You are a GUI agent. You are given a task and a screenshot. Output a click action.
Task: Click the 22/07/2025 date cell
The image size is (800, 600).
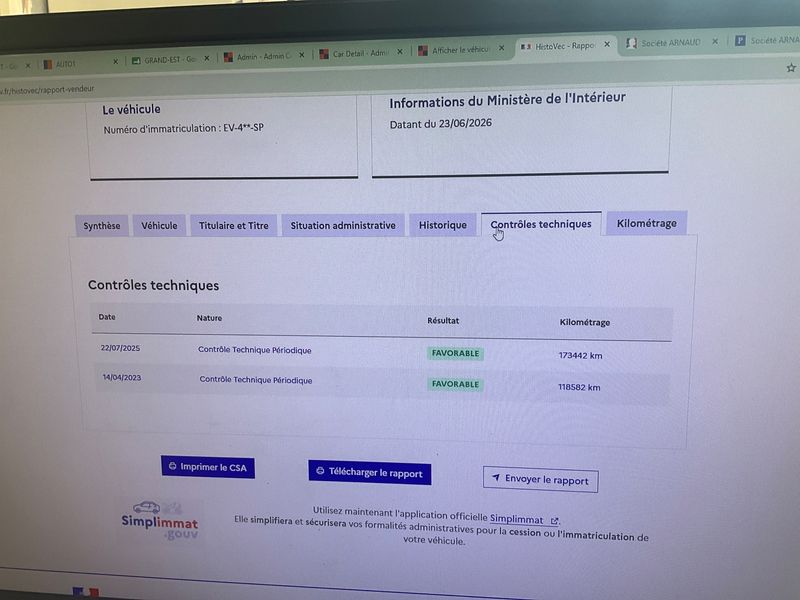click(120, 348)
